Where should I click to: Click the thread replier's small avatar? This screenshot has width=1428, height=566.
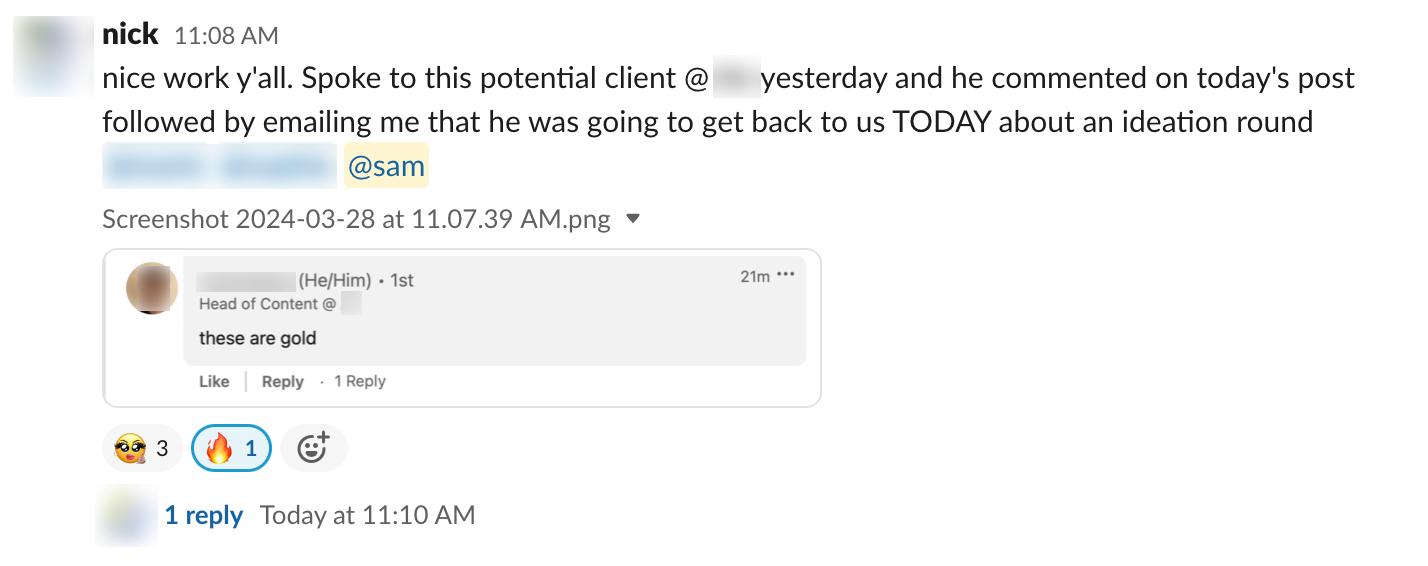point(126,516)
